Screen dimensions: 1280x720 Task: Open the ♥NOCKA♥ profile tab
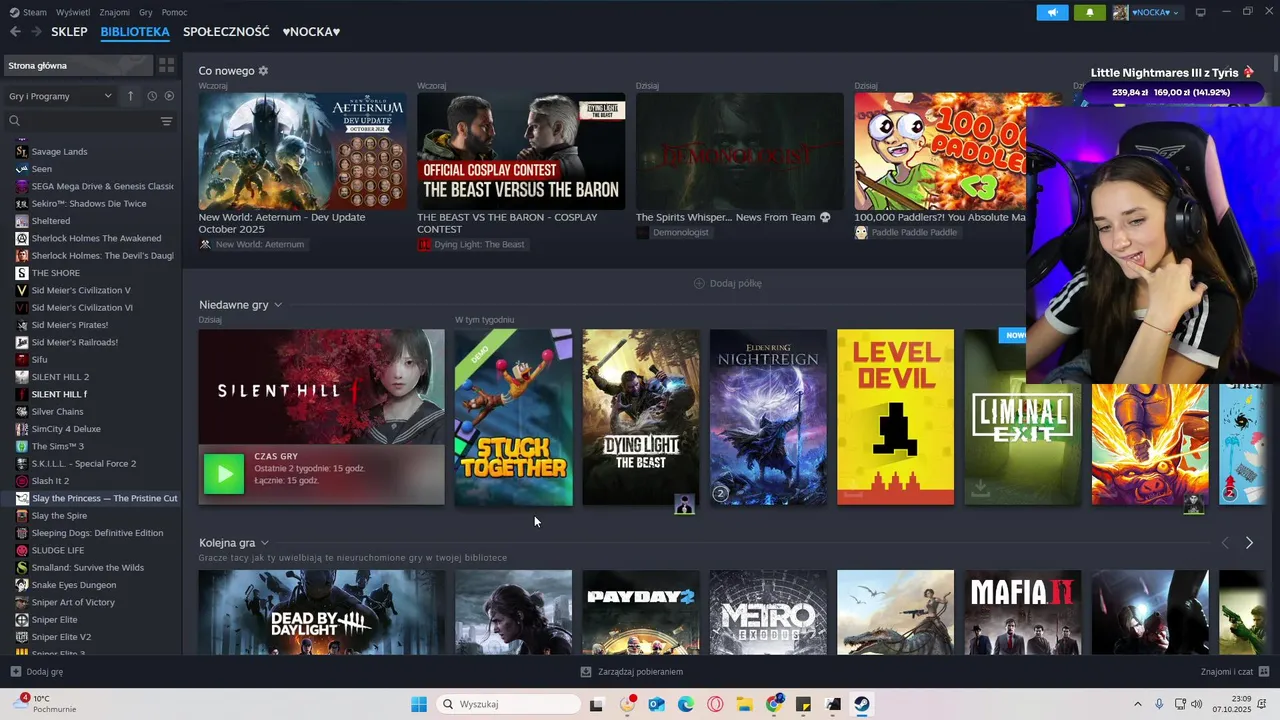(311, 32)
